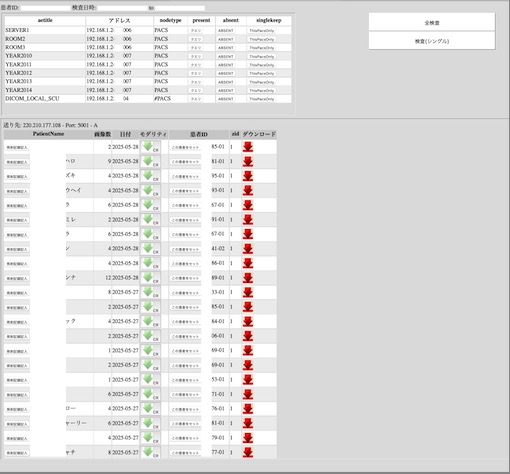The height and width of the screenshot is (474, 510).
Task: Click red download arrow for patient ID 33-01
Action: click(x=248, y=292)
